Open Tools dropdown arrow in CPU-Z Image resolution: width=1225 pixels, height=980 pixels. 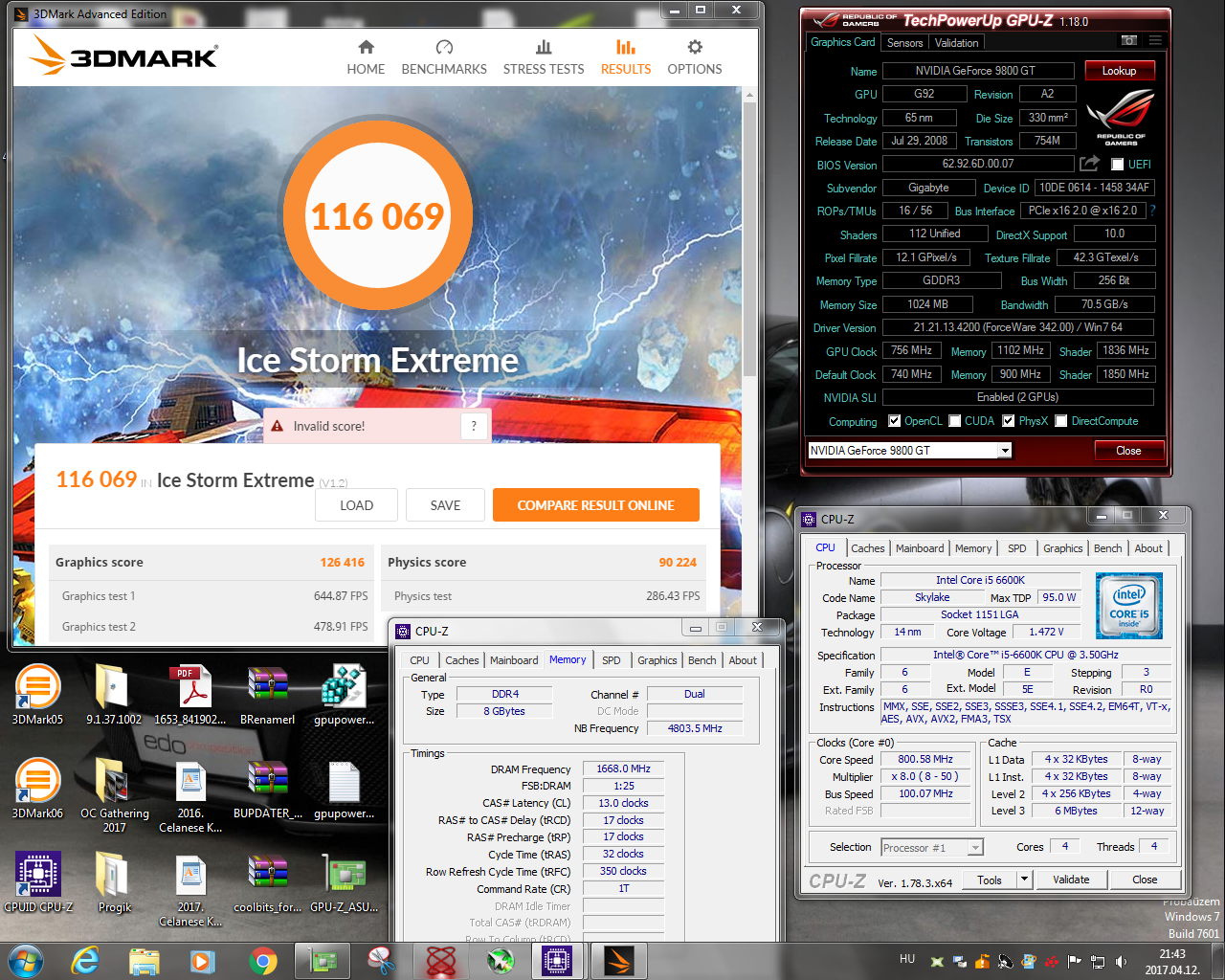(x=1024, y=880)
